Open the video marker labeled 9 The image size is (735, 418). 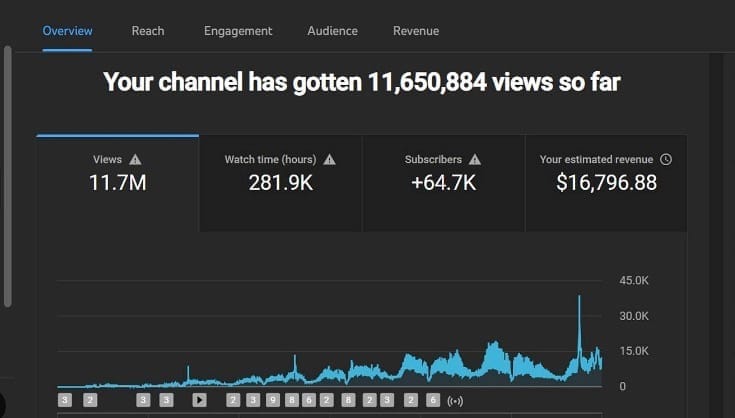(x=273, y=400)
